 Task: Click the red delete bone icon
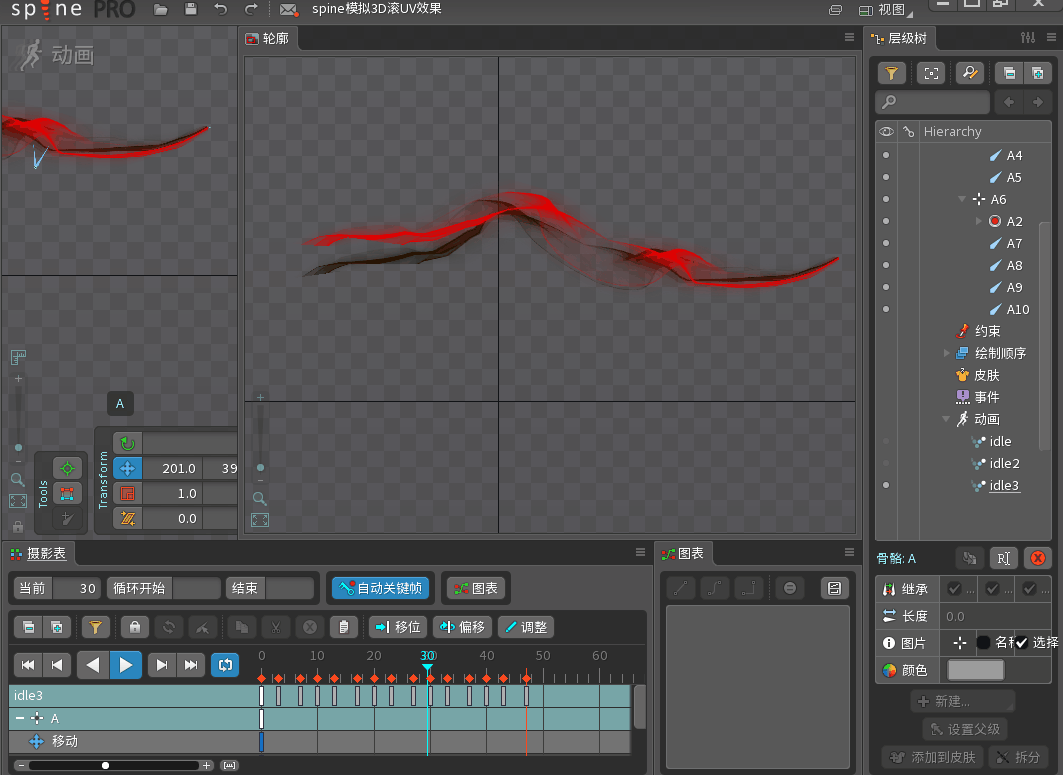1037,558
